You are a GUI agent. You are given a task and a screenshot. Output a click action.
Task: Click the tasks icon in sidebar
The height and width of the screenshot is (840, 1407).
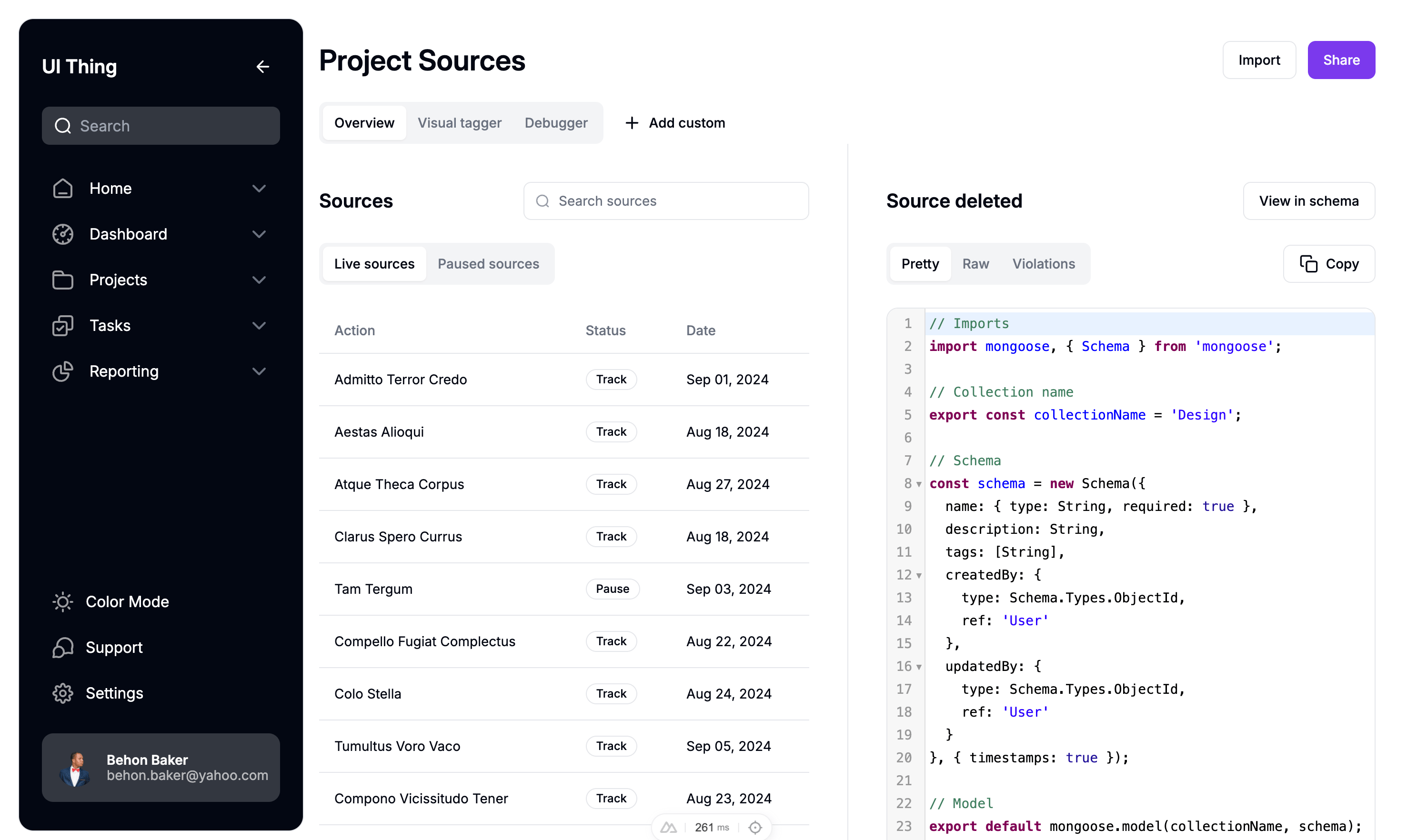click(63, 325)
